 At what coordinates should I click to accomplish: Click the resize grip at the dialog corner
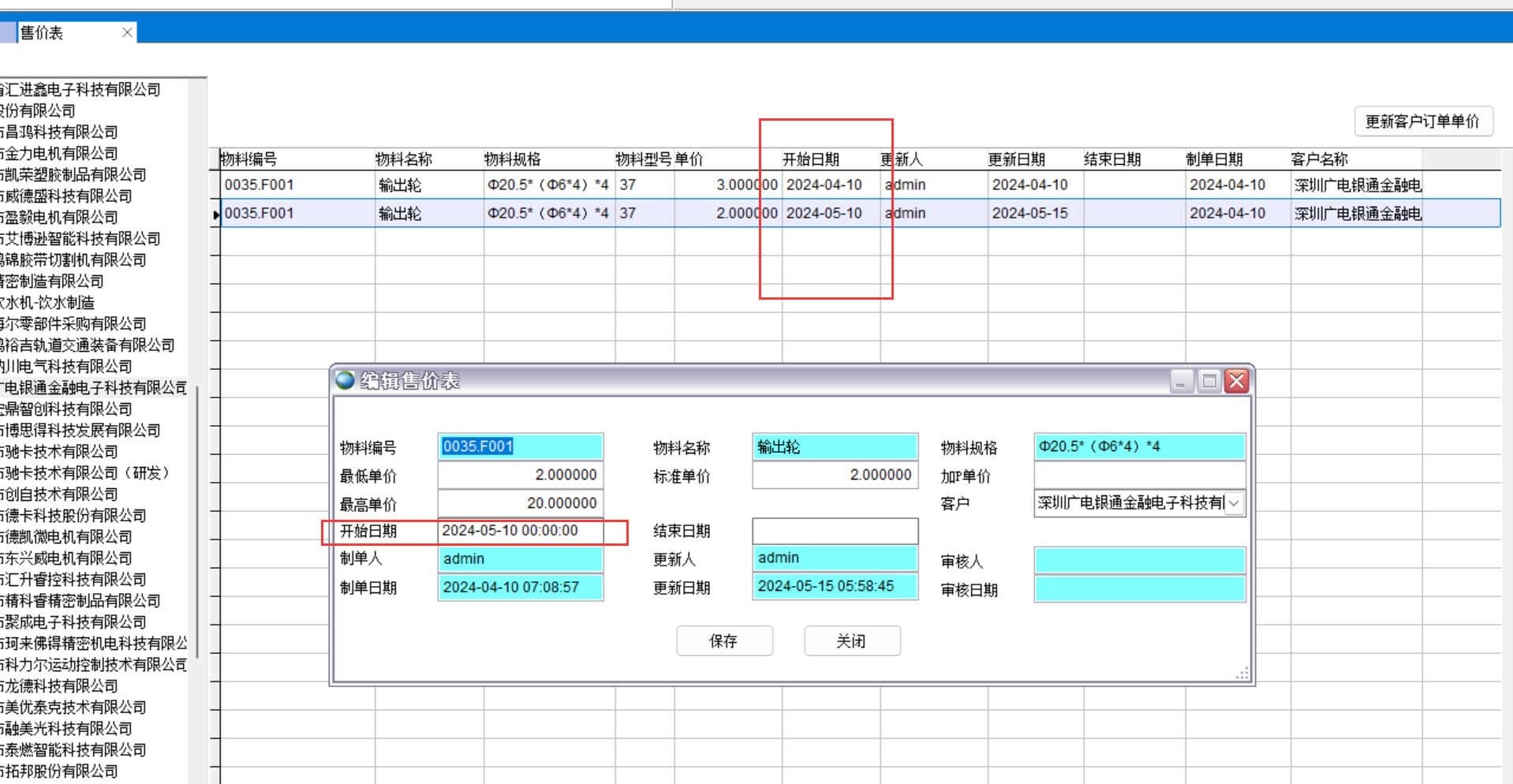tap(1242, 673)
